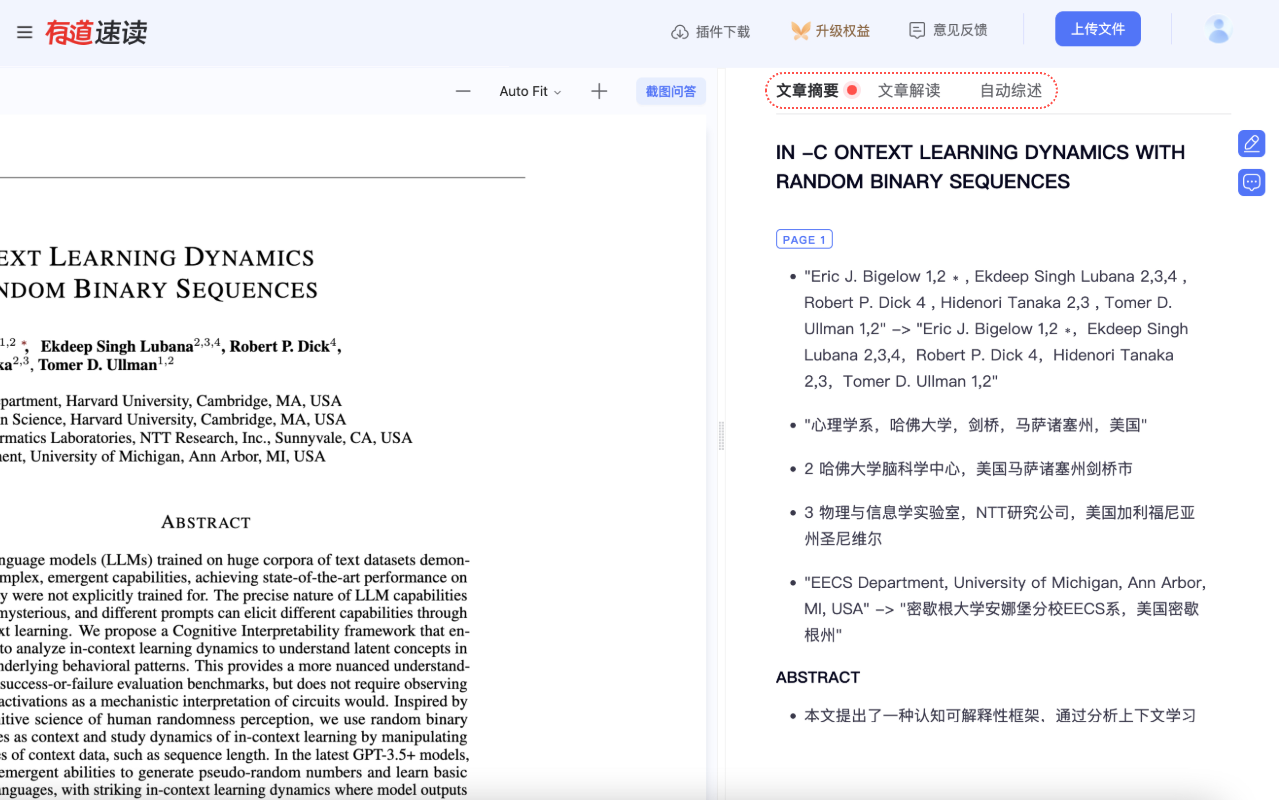This screenshot has height=800, width=1280.
Task: Open 升级权益 upgrade benefits
Action: (x=829, y=30)
